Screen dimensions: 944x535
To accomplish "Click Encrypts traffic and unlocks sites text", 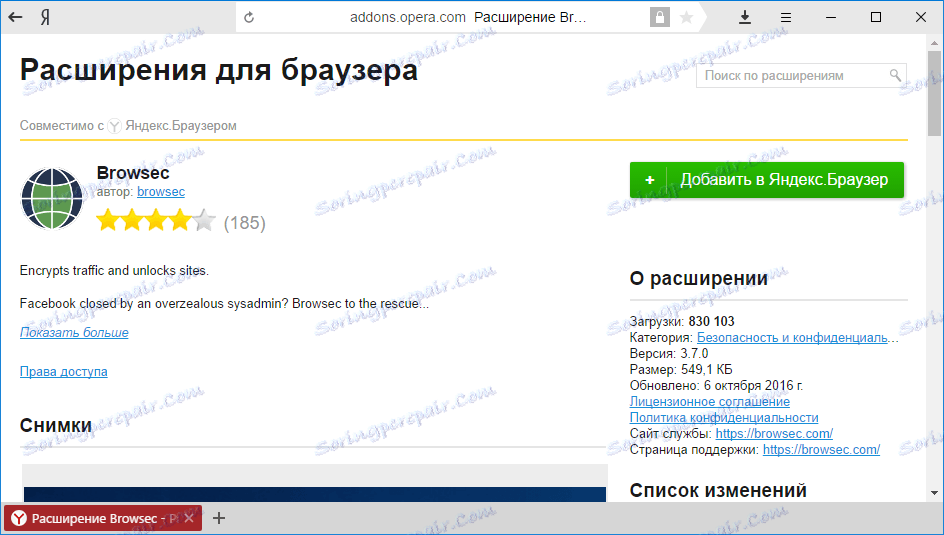I will click(114, 271).
